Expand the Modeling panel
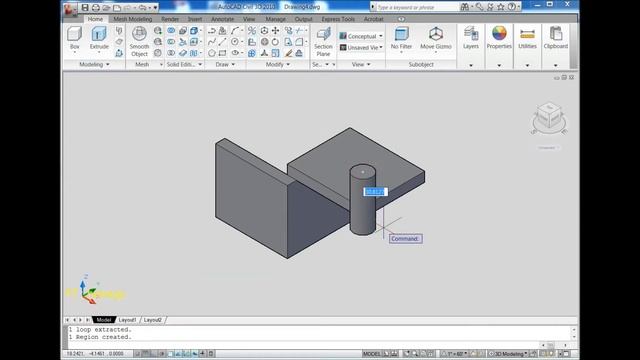The image size is (640, 360). (95, 64)
